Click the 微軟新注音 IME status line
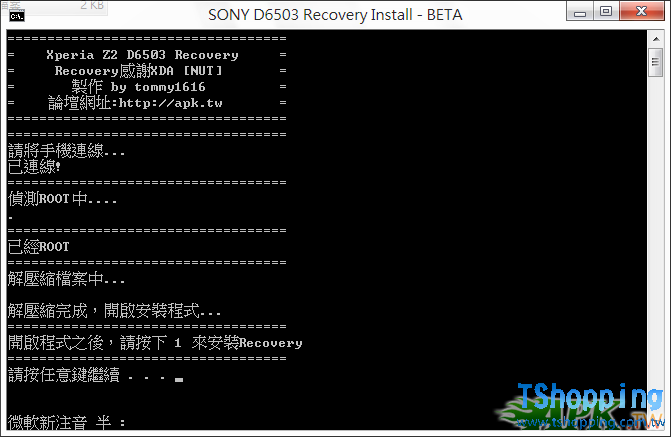671x437 pixels. click(x=67, y=422)
